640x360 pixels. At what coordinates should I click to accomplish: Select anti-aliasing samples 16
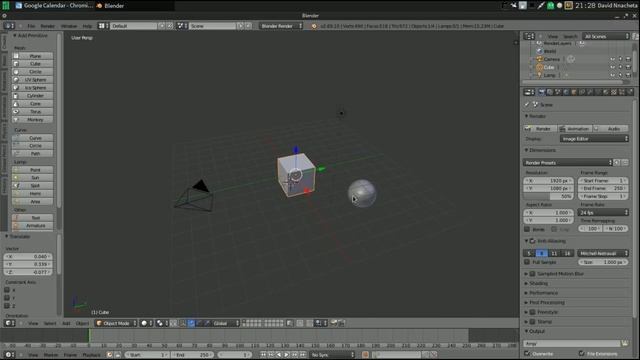(x=567, y=253)
